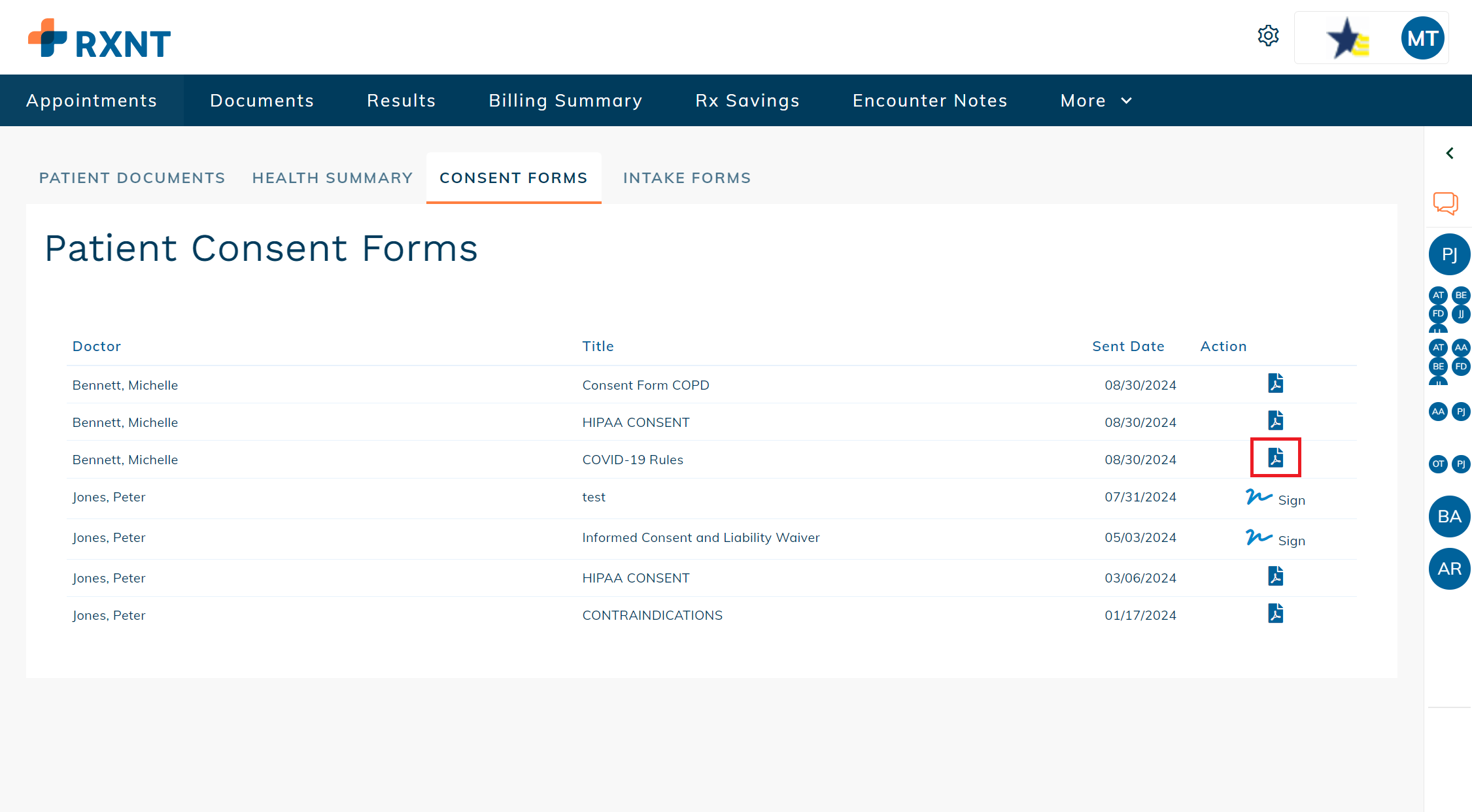This screenshot has width=1472, height=812.
Task: Click the 01/17/2024 sent date
Action: 1140,615
